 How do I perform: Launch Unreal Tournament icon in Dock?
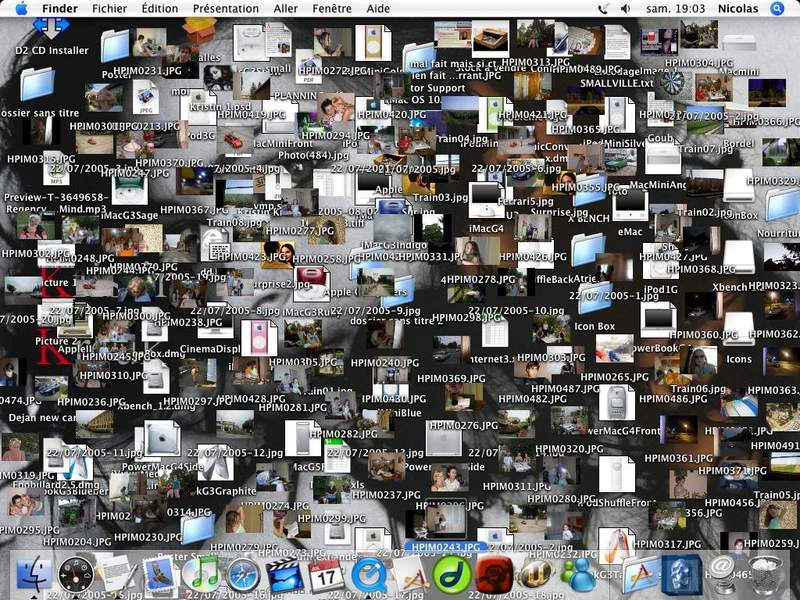(x=536, y=575)
